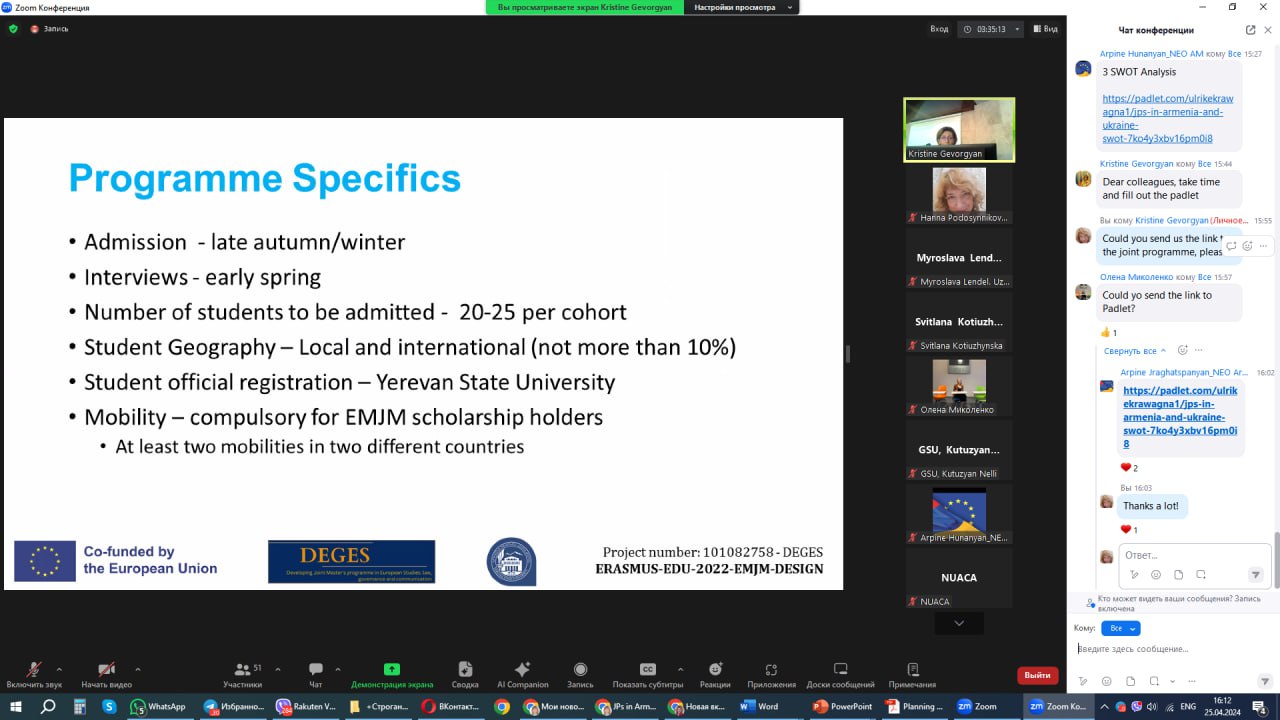
Task: Unmute microphone with Включить звук
Action: [34, 670]
